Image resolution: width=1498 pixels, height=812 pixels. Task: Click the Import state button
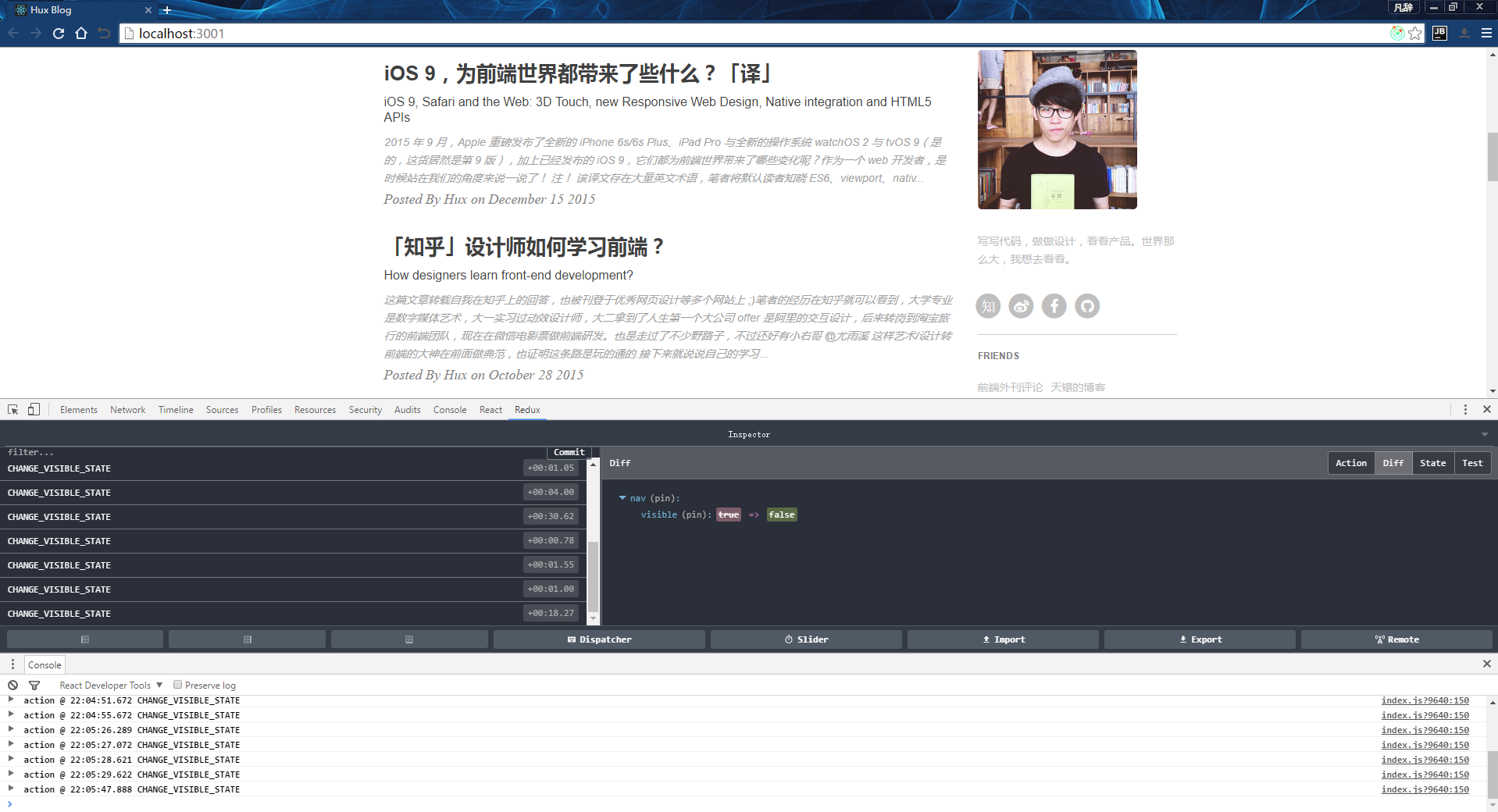coord(1003,639)
